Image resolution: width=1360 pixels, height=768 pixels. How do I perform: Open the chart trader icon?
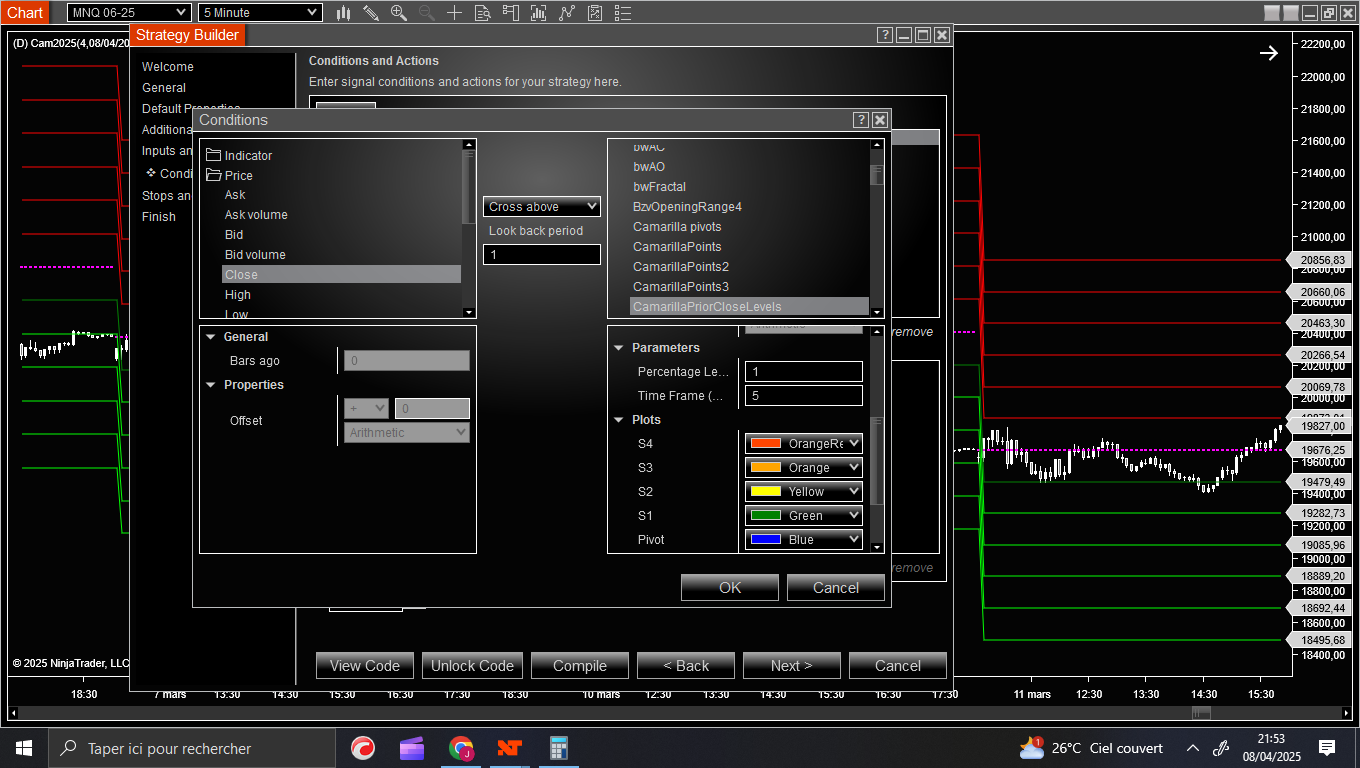(511, 13)
